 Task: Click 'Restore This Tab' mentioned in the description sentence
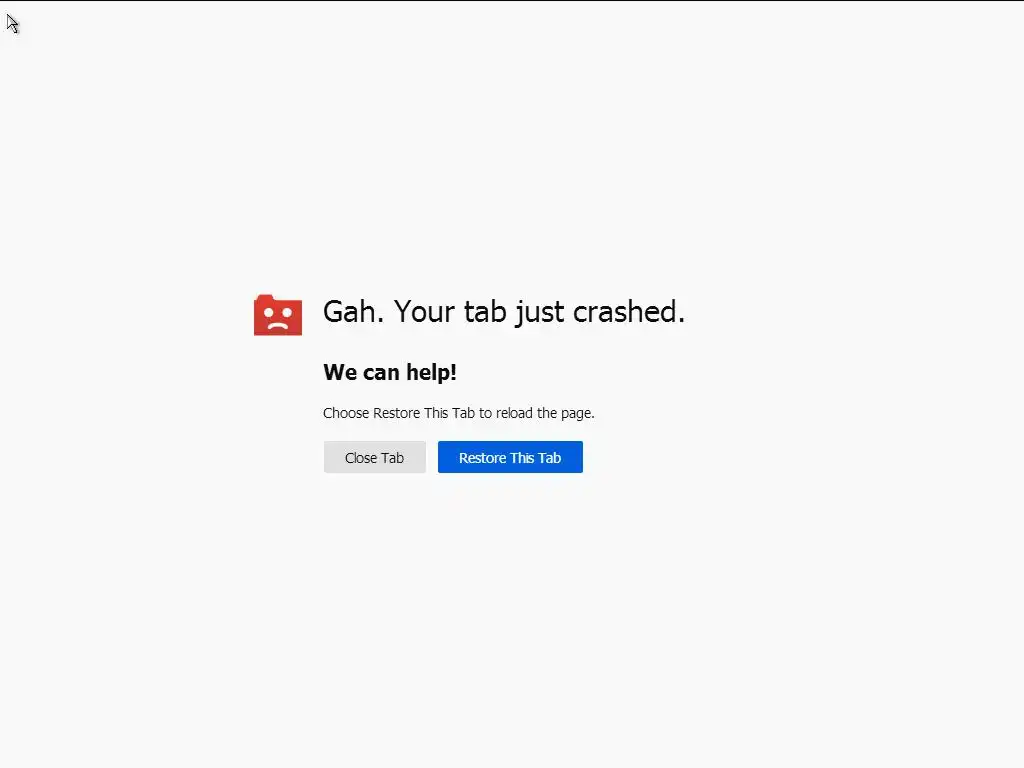(x=423, y=413)
